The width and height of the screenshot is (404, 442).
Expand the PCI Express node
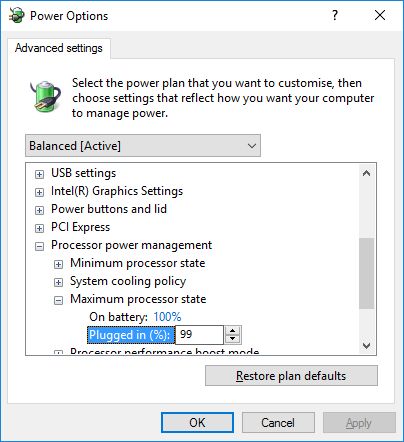(x=39, y=228)
